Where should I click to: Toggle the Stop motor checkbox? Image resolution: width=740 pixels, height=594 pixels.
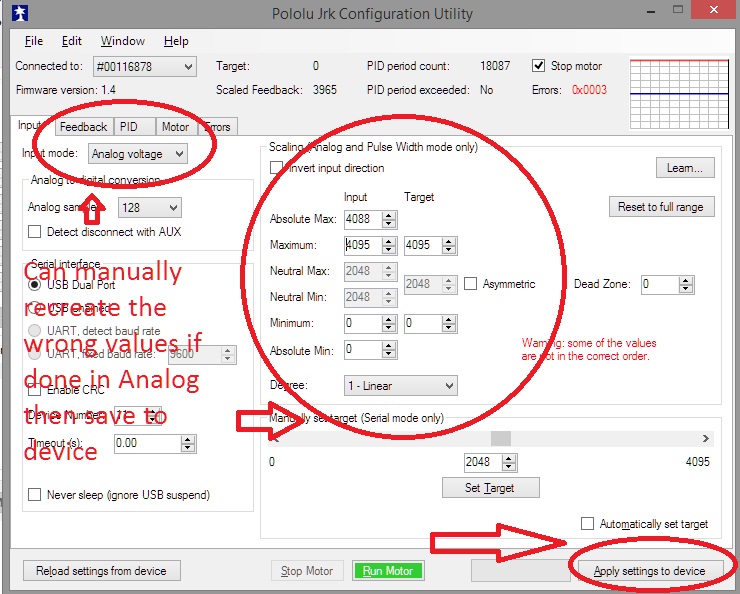click(538, 66)
